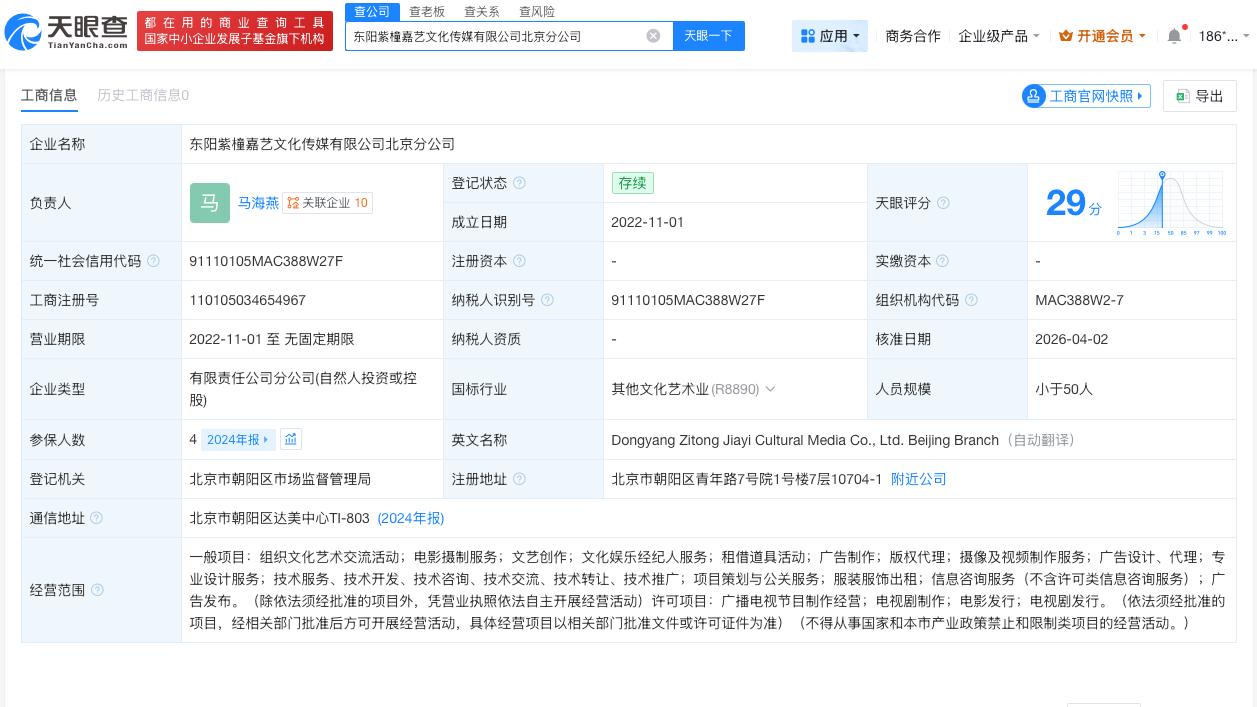Expand the 应用 dropdown menu

[830, 35]
